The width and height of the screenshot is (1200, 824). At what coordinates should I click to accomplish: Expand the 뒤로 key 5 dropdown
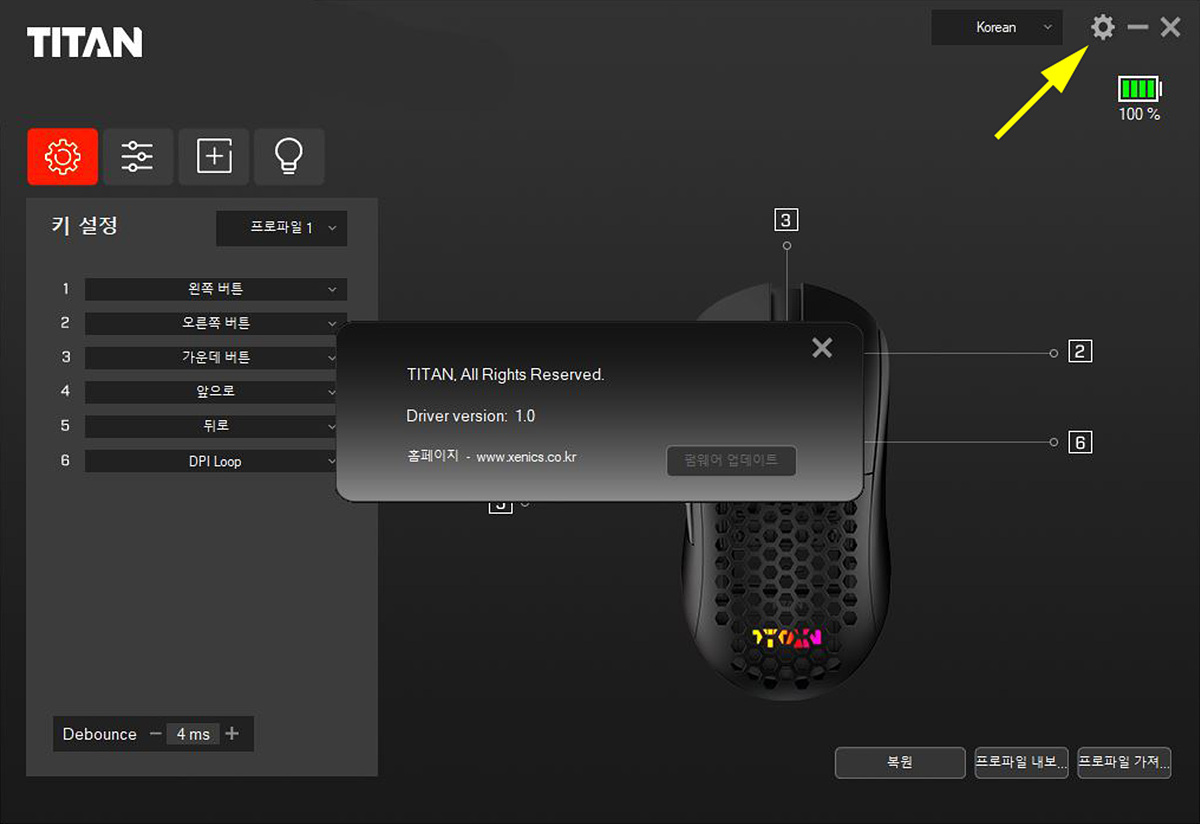[216, 426]
